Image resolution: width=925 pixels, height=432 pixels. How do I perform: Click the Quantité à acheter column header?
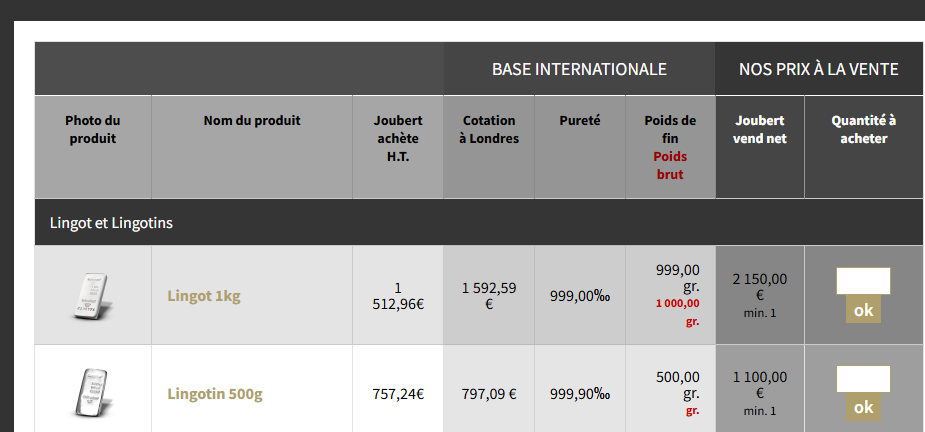[x=863, y=129]
